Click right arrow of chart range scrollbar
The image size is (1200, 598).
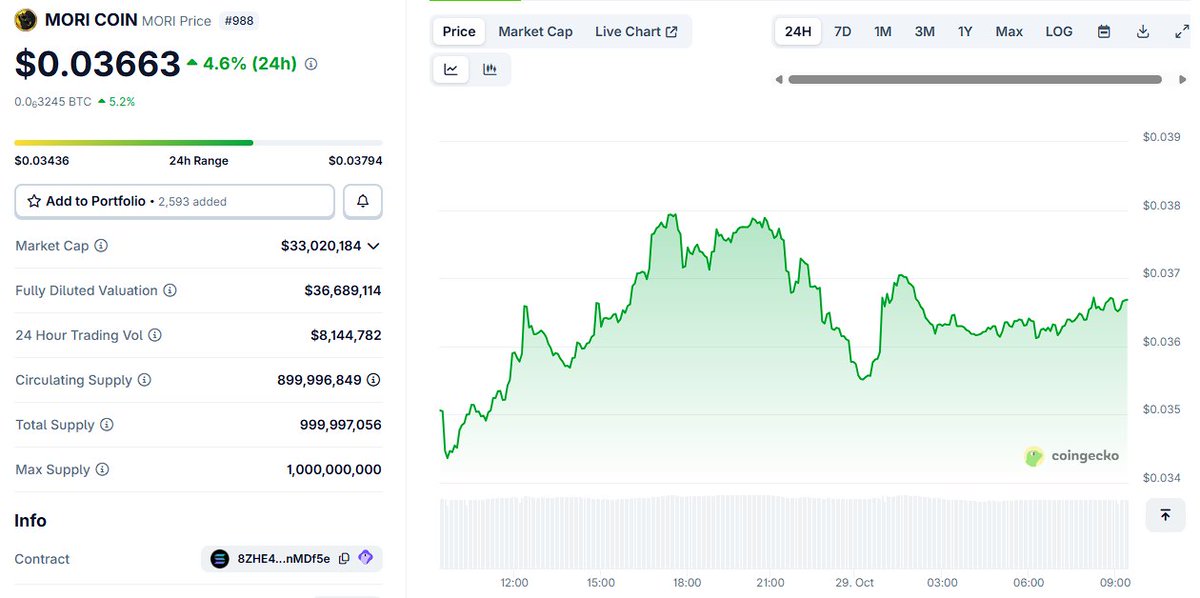[x=1183, y=80]
